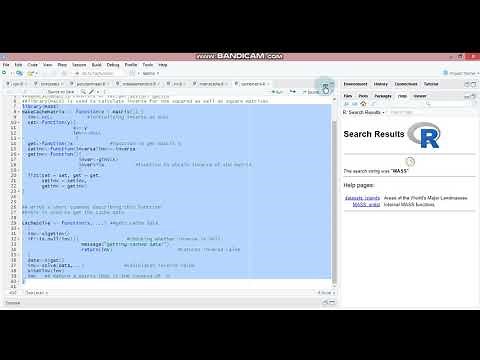Screen dimensions: 480x360
Task: Collapse code fold at line 10
Action: [18, 122]
